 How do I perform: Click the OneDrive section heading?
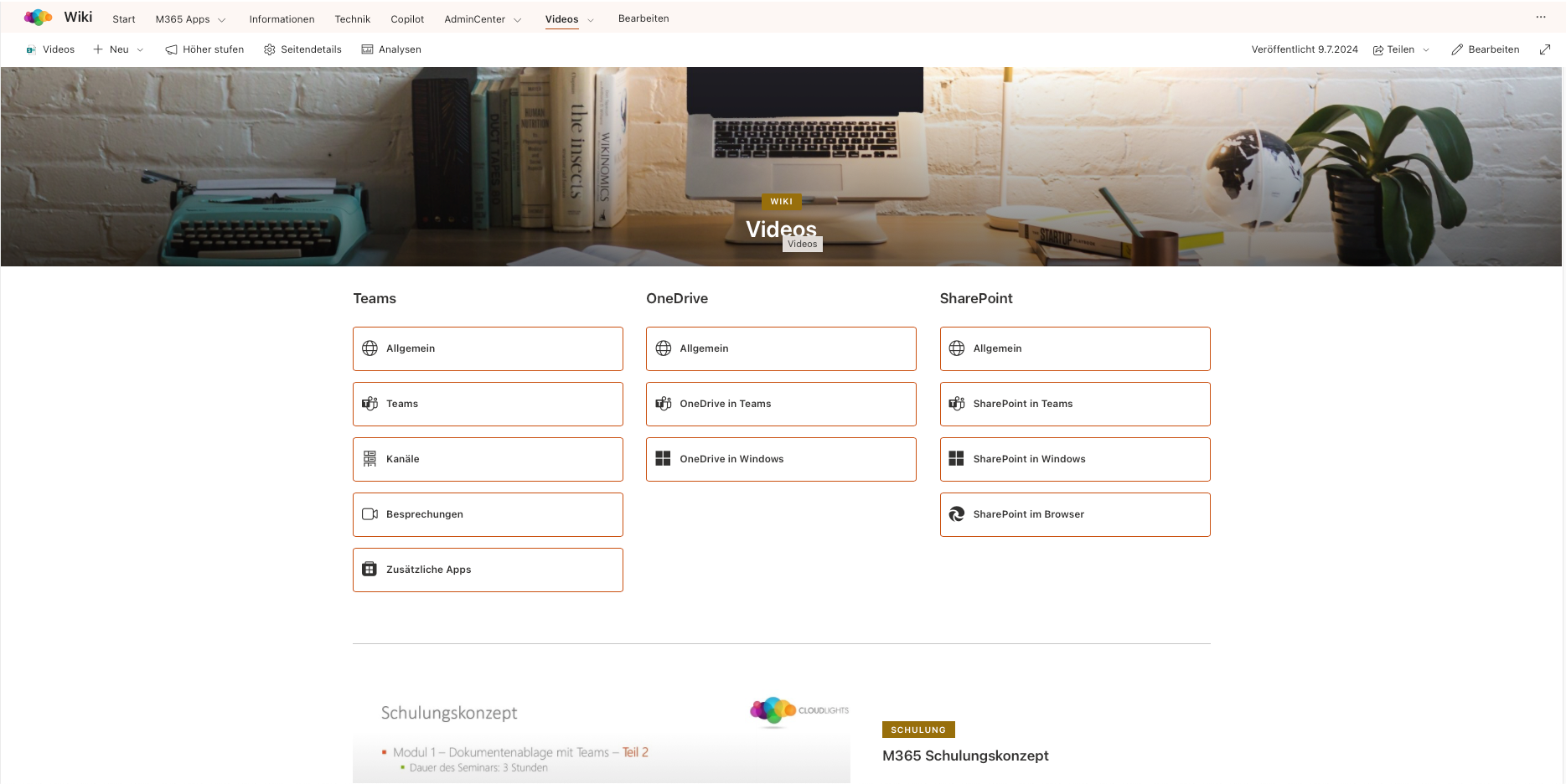coord(677,298)
